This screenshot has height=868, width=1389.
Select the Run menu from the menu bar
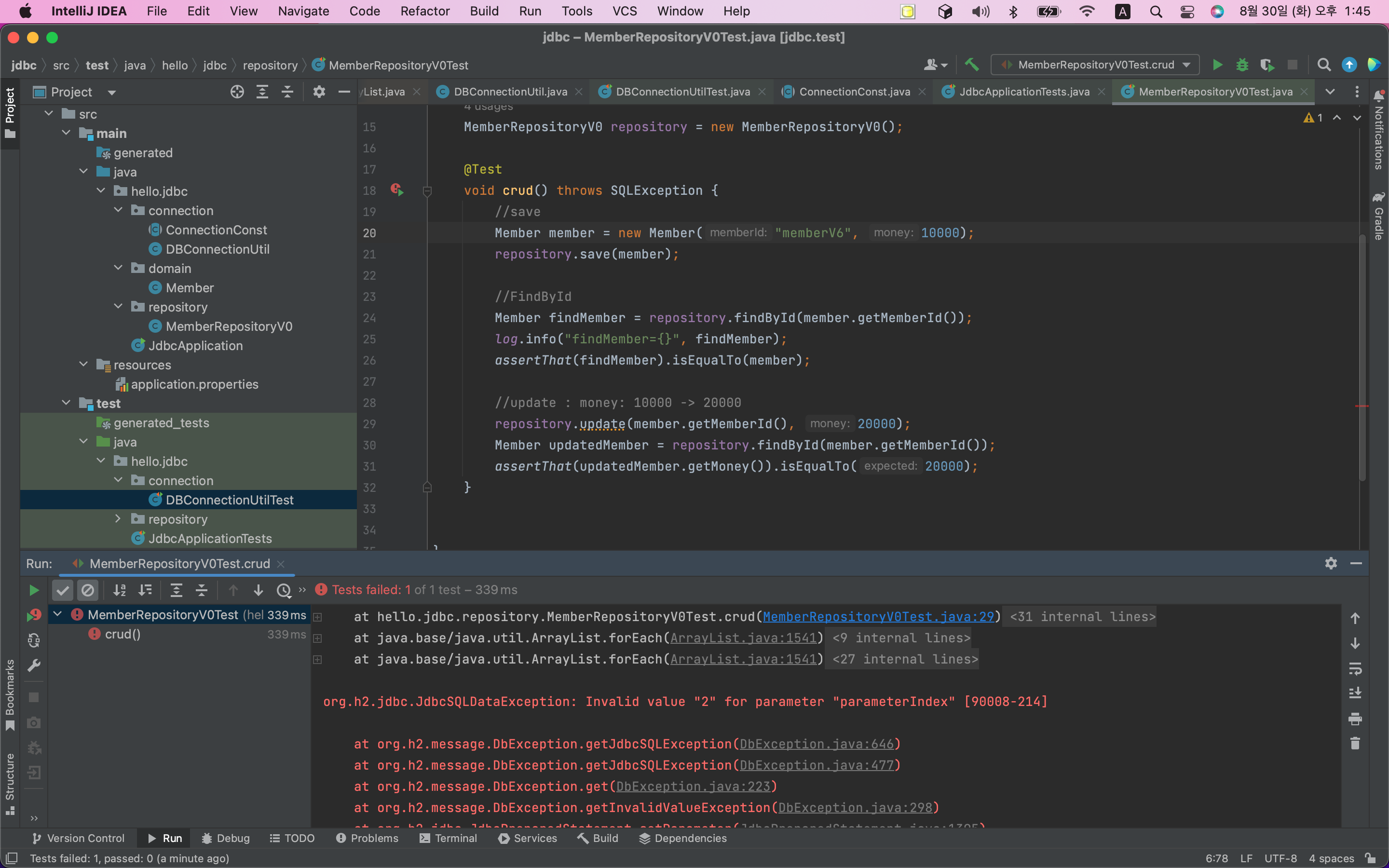click(x=529, y=11)
